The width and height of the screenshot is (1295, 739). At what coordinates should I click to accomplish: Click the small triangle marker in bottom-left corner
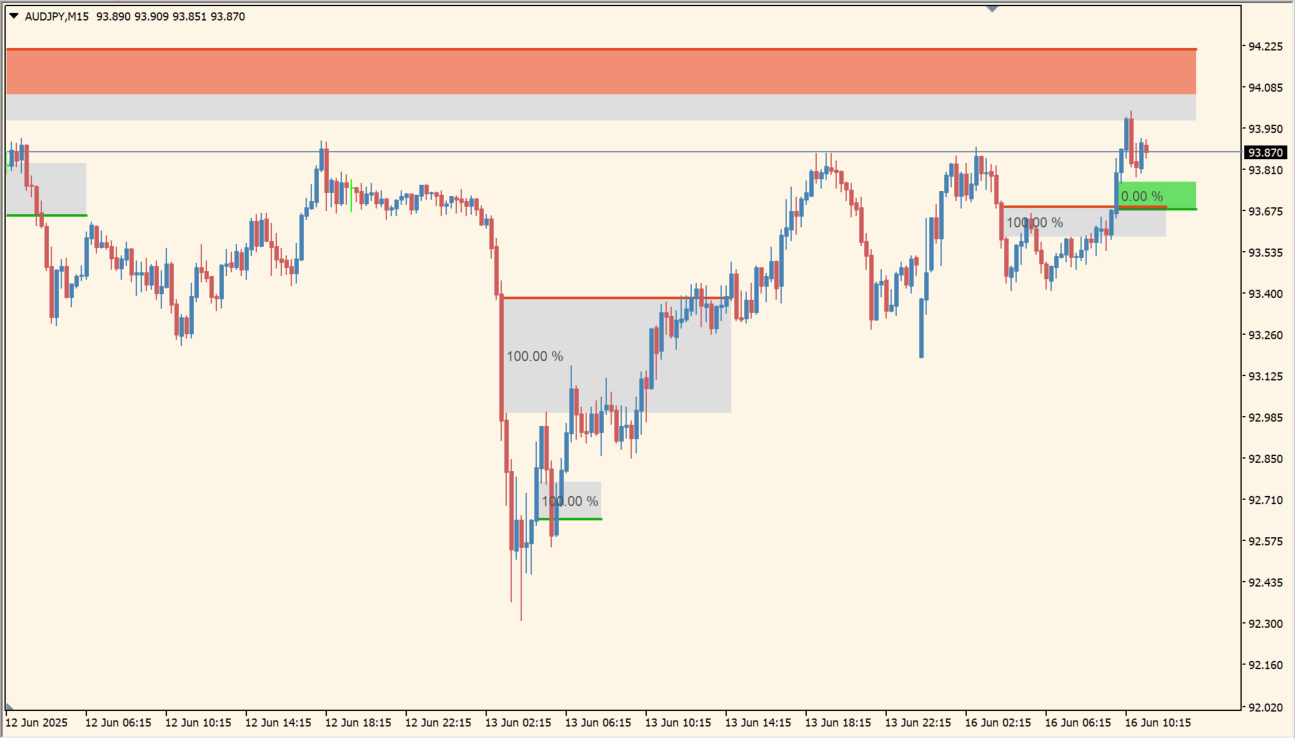9,706
